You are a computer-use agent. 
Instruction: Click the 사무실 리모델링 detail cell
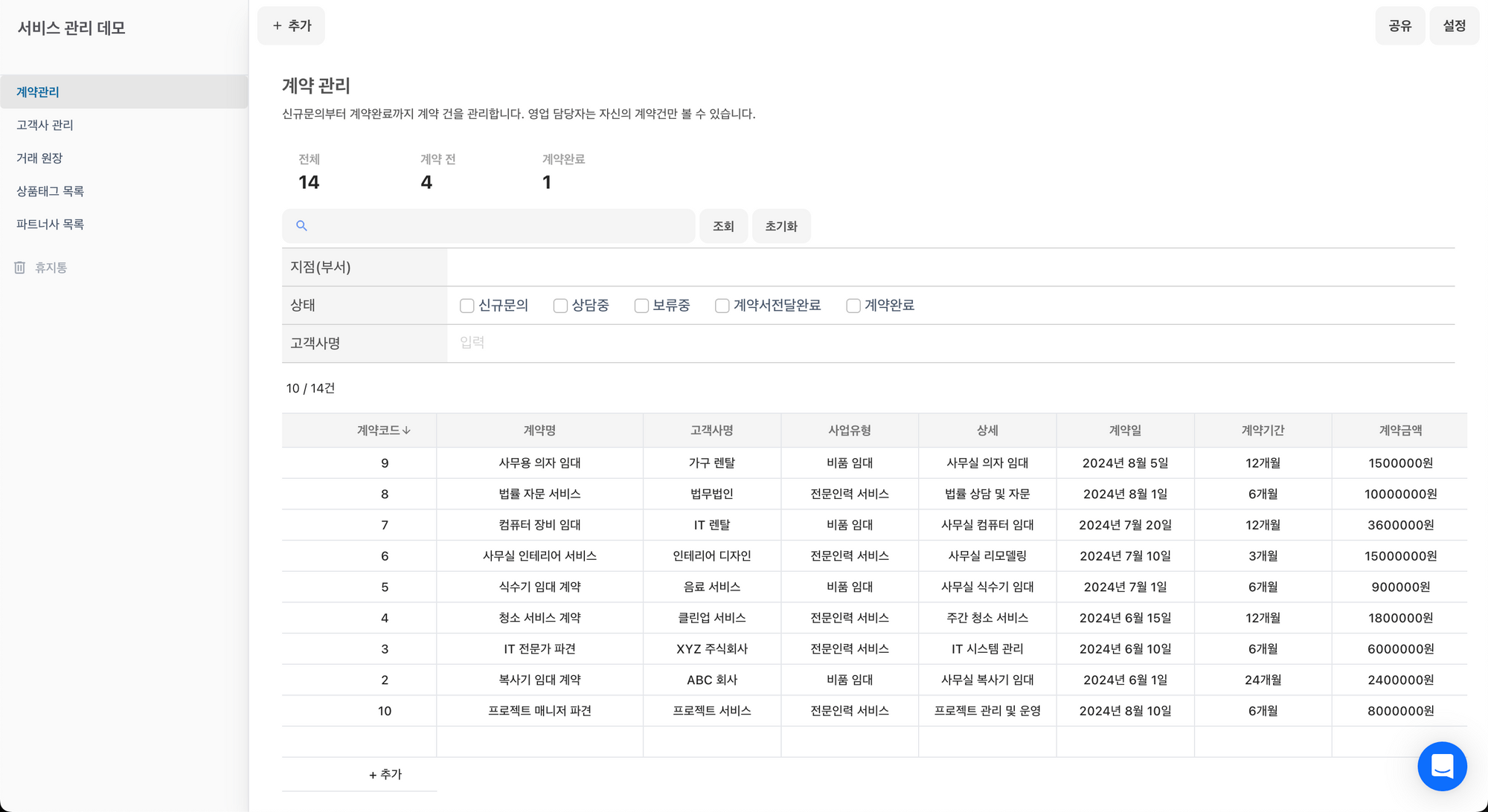[987, 556]
